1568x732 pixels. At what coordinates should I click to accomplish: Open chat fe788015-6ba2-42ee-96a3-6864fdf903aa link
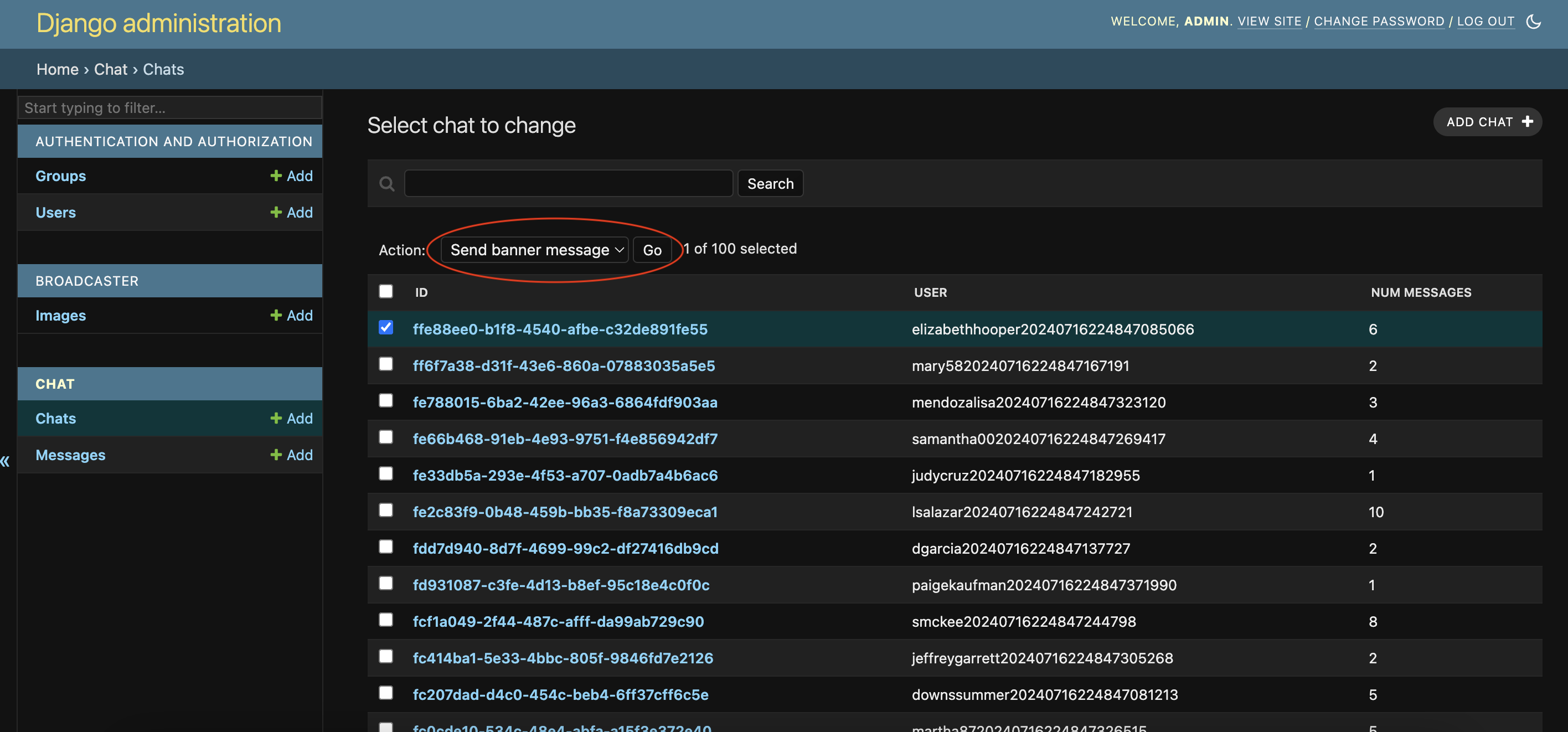[564, 402]
